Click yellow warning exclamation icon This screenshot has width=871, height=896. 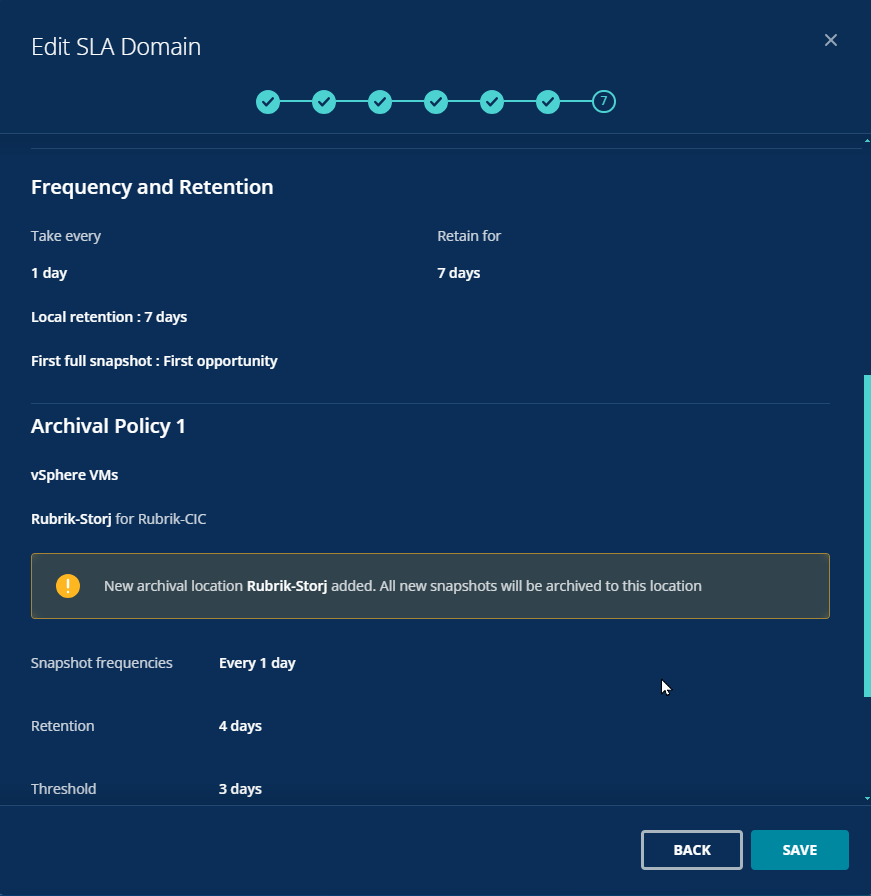(x=68, y=586)
